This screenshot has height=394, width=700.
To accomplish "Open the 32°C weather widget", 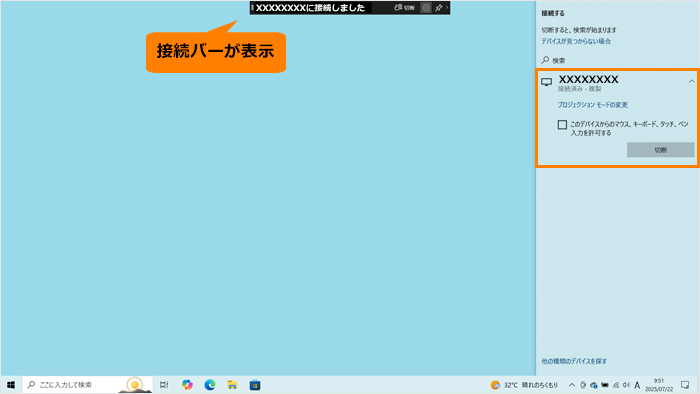I will [524, 385].
